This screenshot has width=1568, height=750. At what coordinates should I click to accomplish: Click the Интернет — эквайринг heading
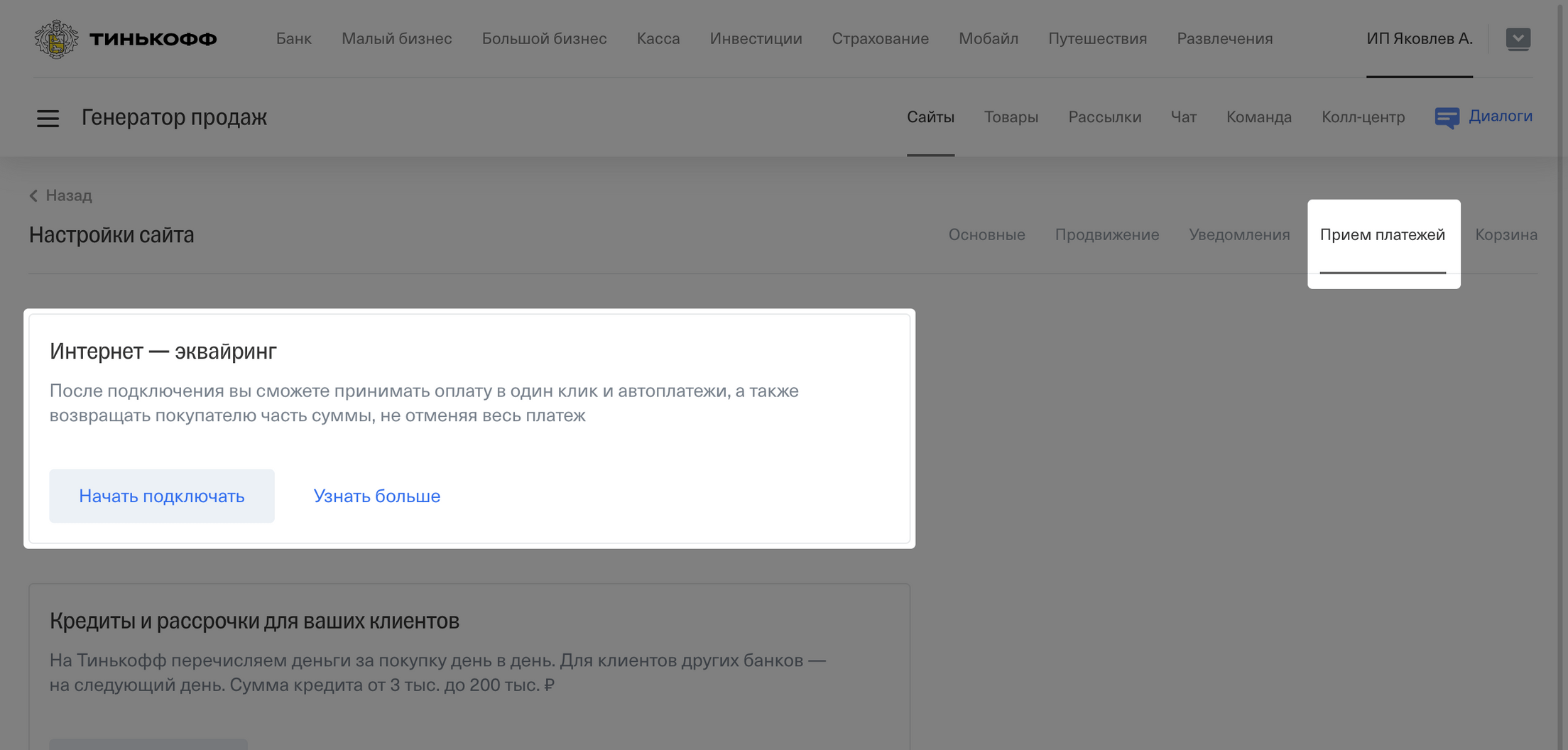(163, 351)
